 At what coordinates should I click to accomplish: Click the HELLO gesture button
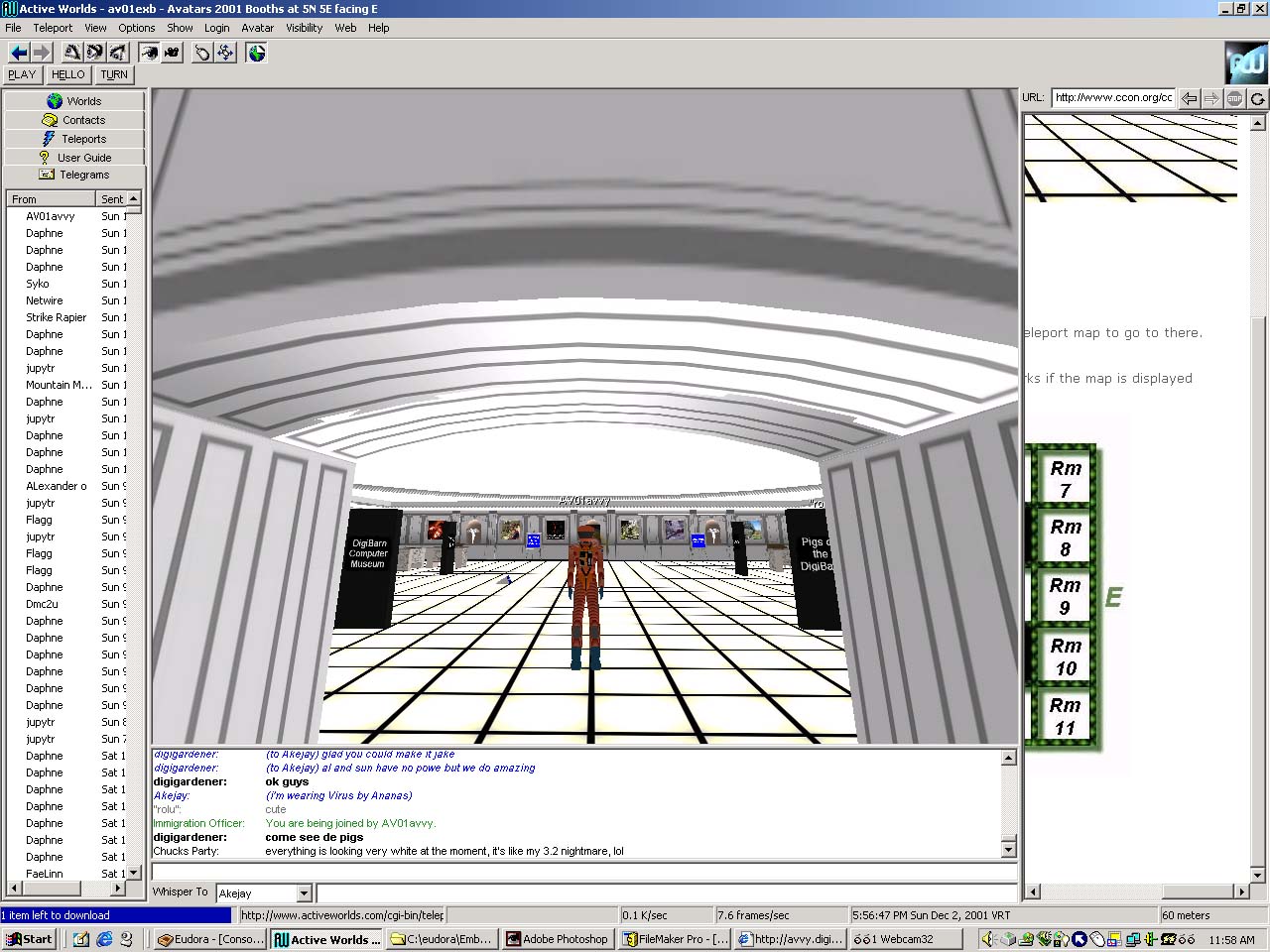click(x=68, y=74)
